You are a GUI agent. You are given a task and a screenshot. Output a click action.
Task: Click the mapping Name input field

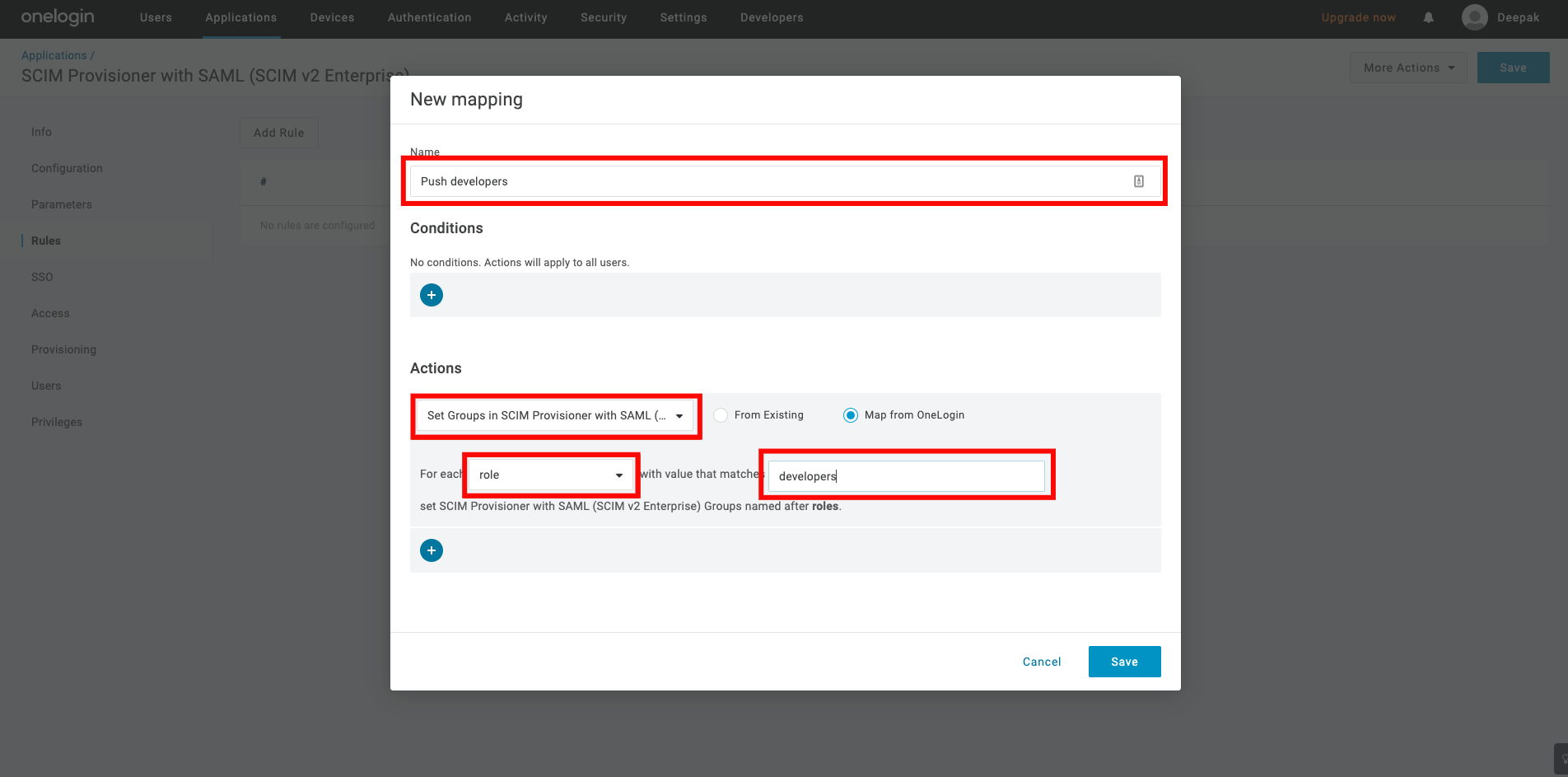[x=786, y=181]
